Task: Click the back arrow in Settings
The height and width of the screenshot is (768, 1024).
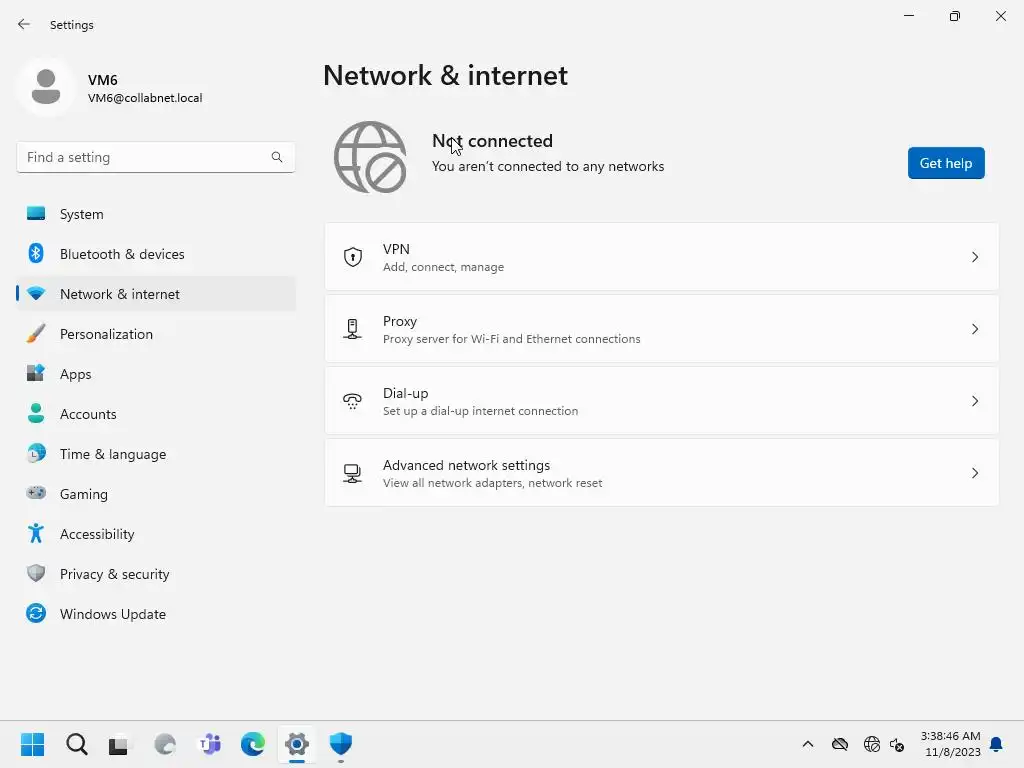Action: click(x=24, y=24)
